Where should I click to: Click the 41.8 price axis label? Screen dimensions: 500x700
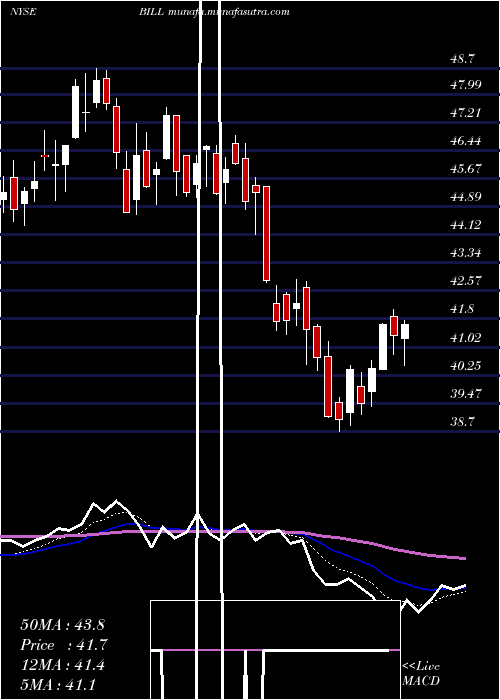pyautogui.click(x=462, y=309)
